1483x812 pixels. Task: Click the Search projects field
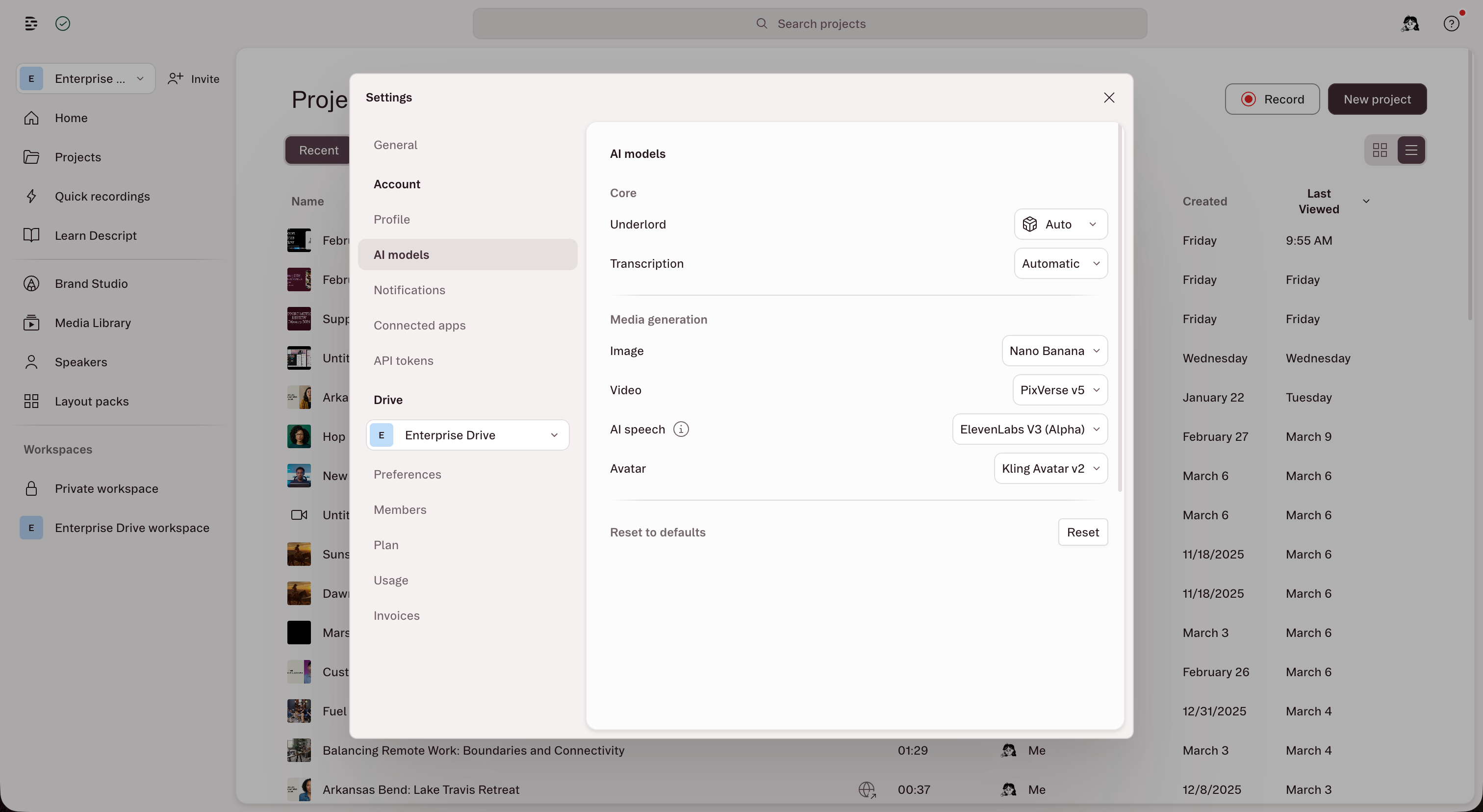(810, 24)
